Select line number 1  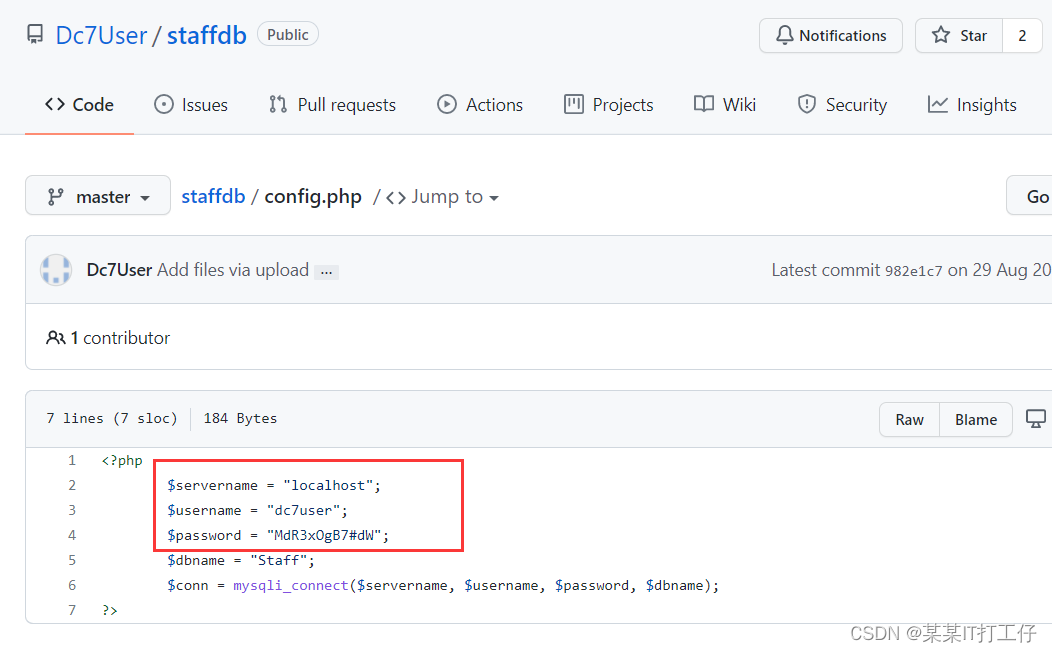(72, 460)
